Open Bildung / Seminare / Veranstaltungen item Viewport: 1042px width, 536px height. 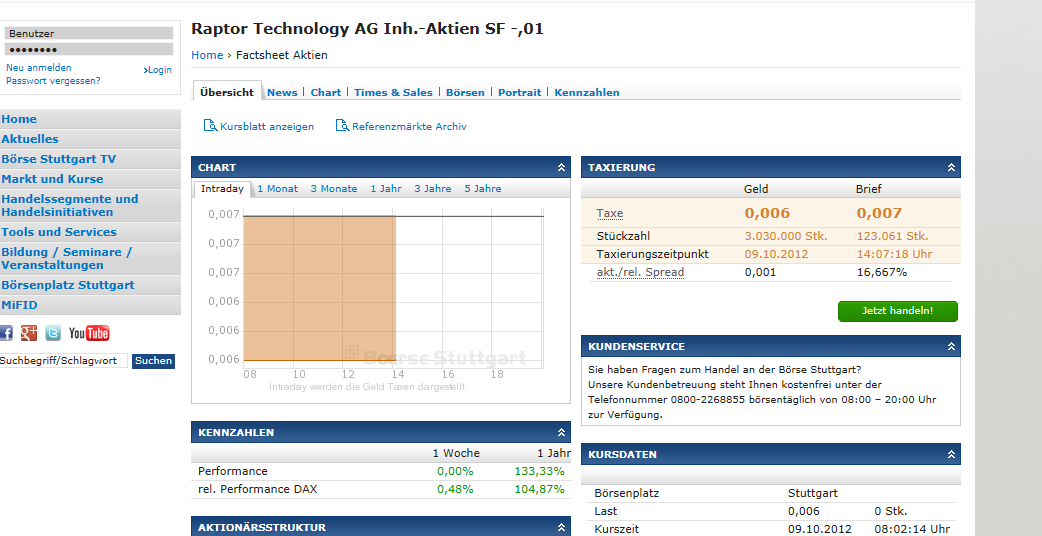coord(90,258)
